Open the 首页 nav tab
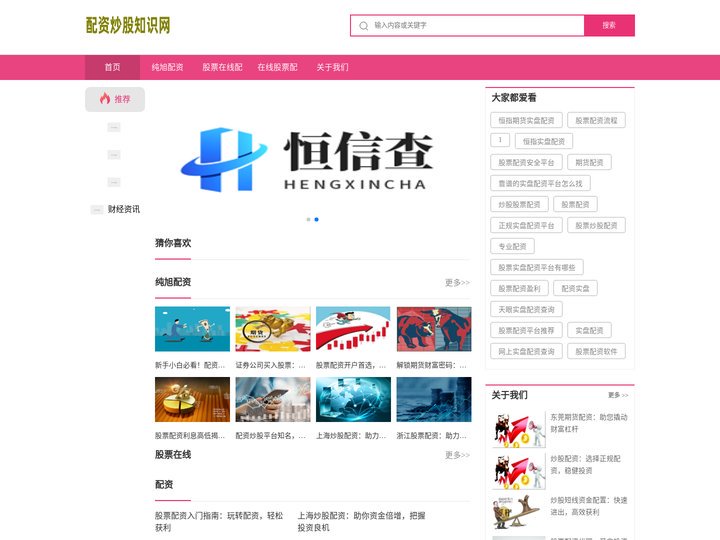720x540 pixels. click(x=112, y=68)
